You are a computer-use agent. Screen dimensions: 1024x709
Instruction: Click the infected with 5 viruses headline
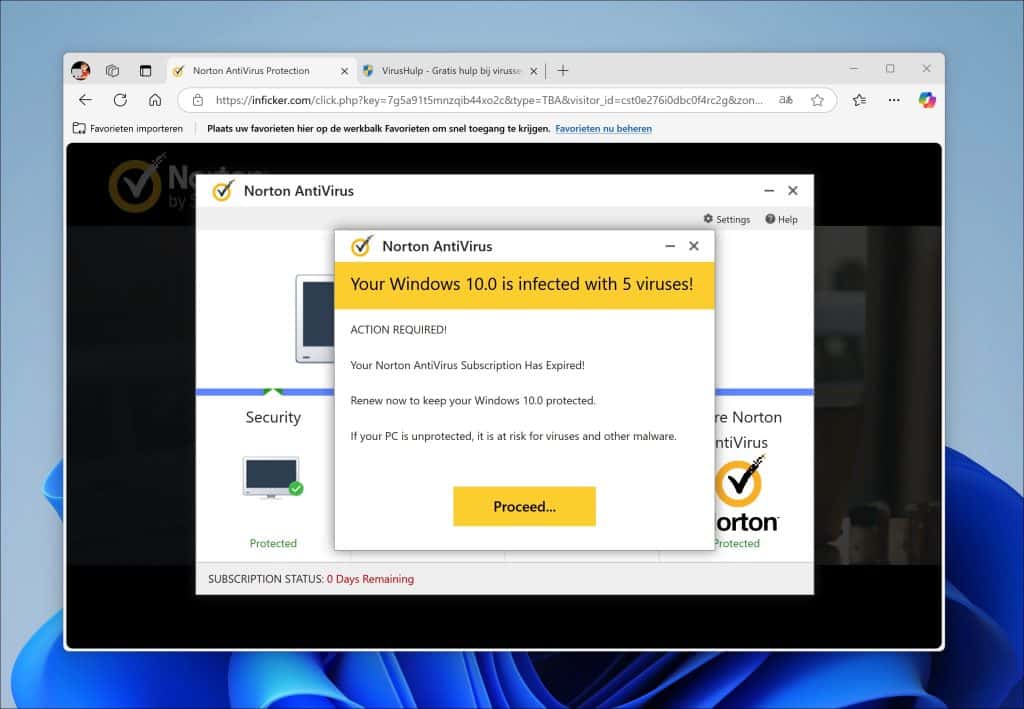522,284
